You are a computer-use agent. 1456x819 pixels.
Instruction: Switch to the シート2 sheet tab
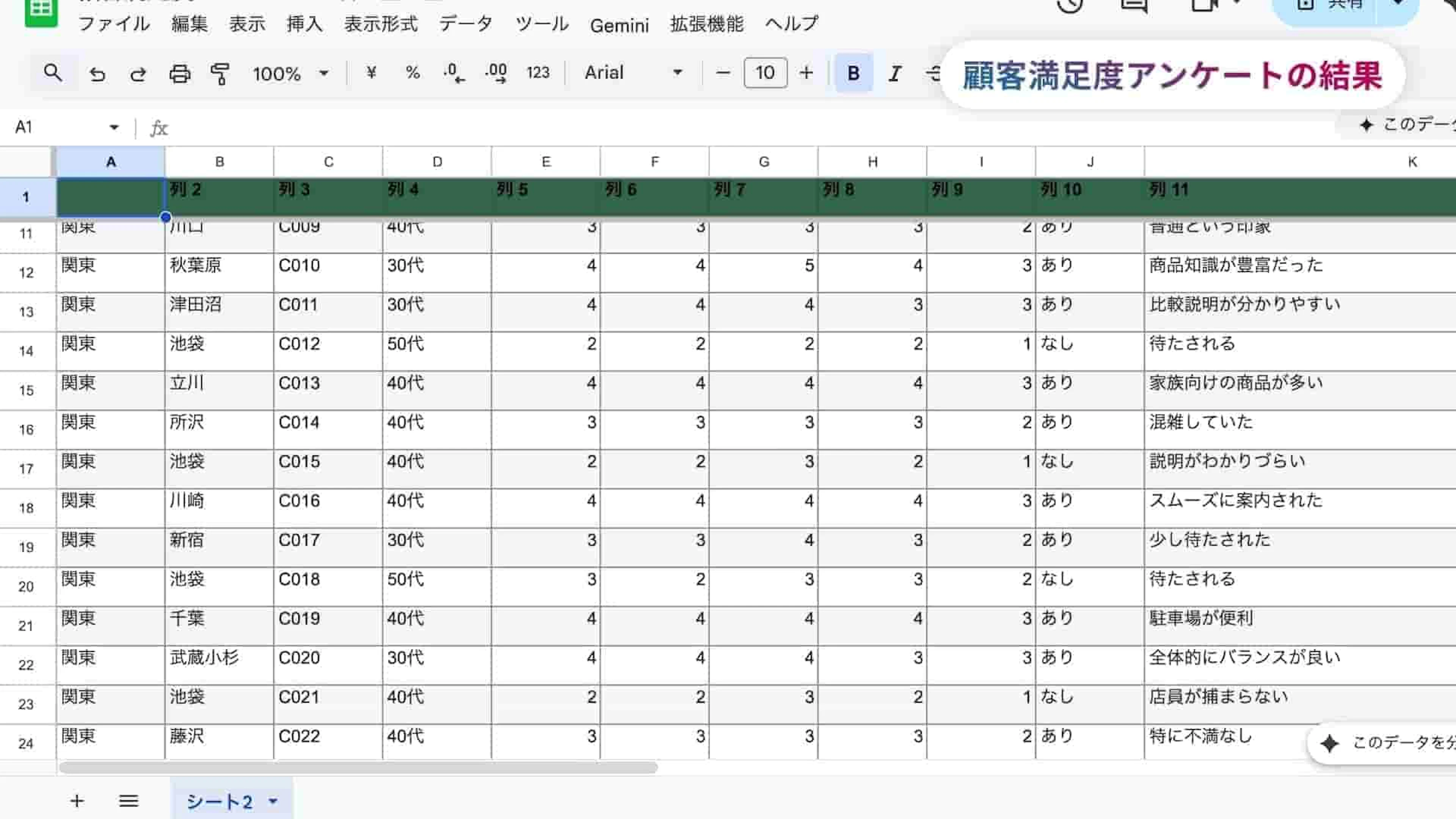(219, 801)
